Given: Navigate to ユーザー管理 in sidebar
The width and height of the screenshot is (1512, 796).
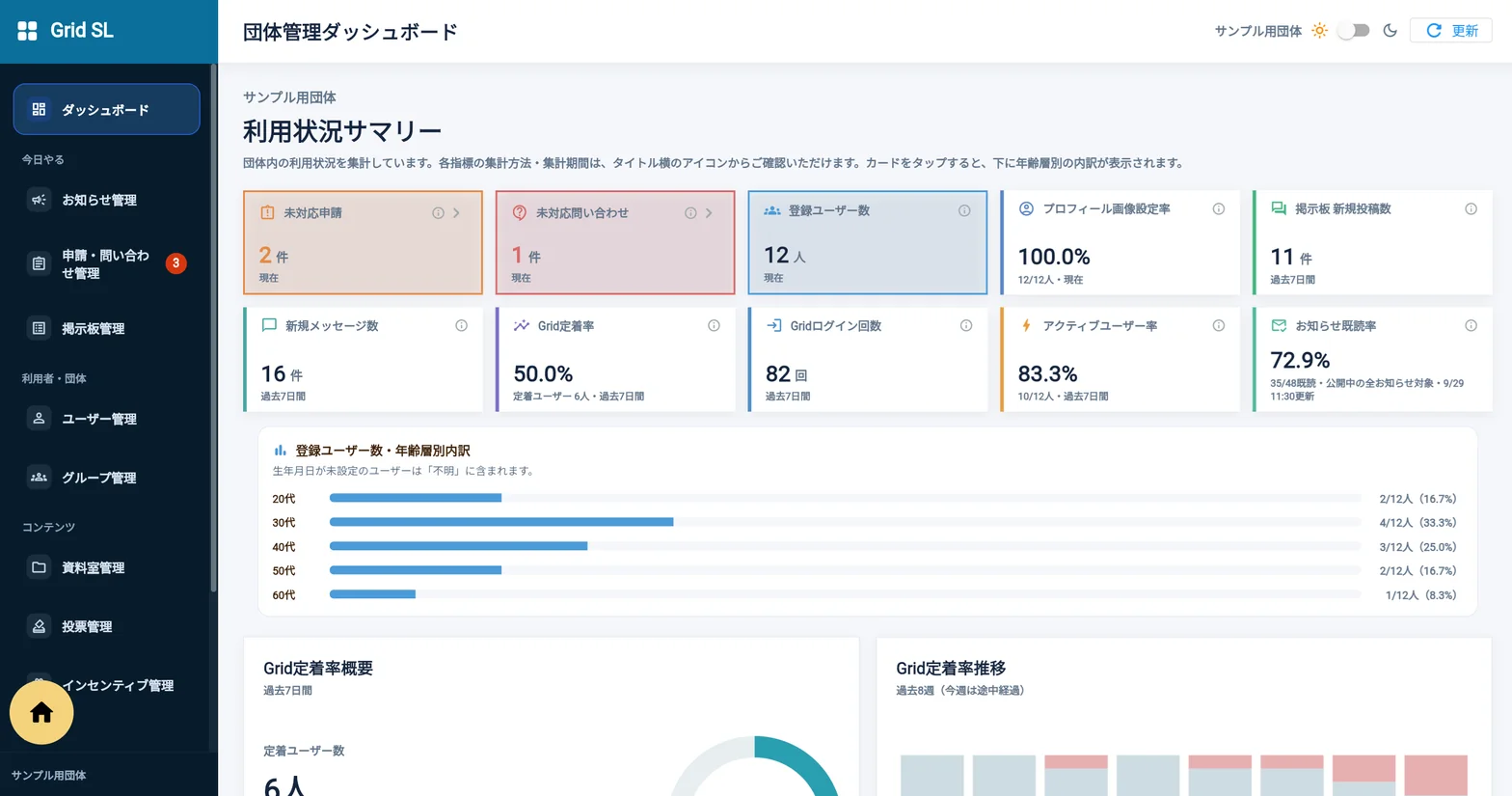Looking at the screenshot, I should tap(106, 419).
